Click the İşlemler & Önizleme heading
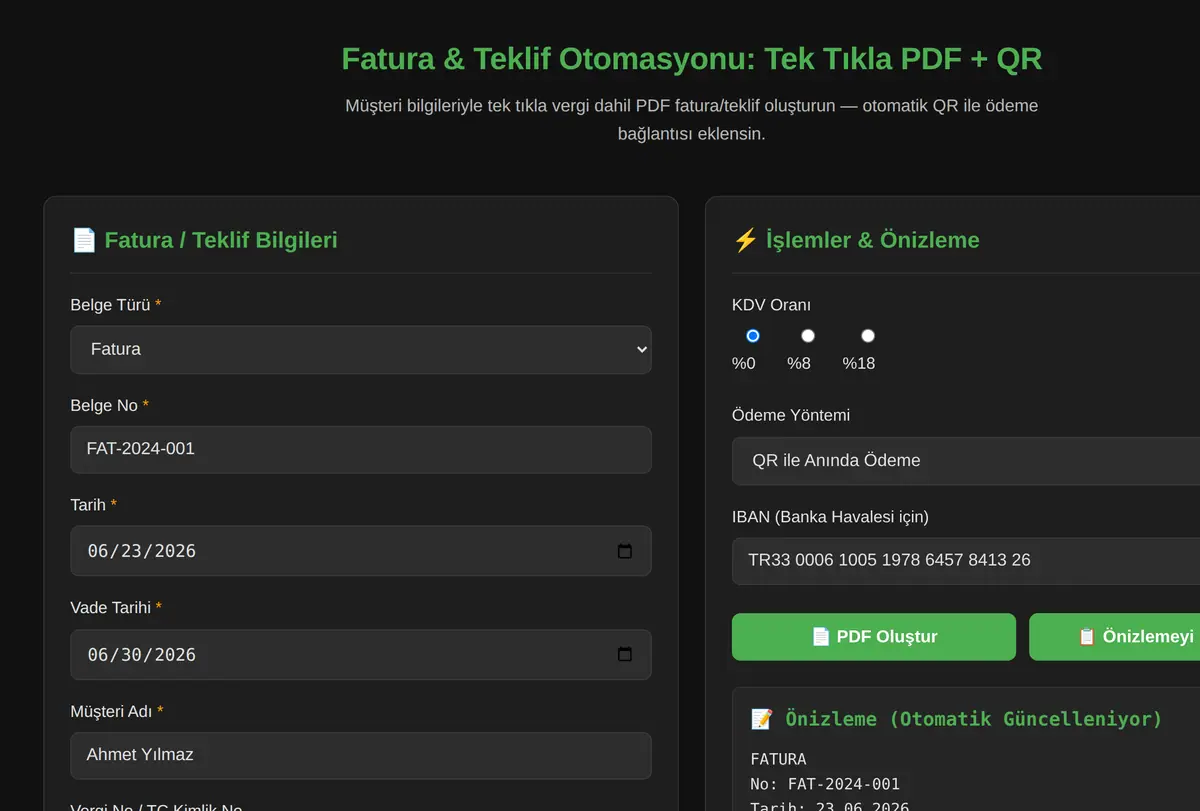Image resolution: width=1200 pixels, height=811 pixels. (856, 240)
